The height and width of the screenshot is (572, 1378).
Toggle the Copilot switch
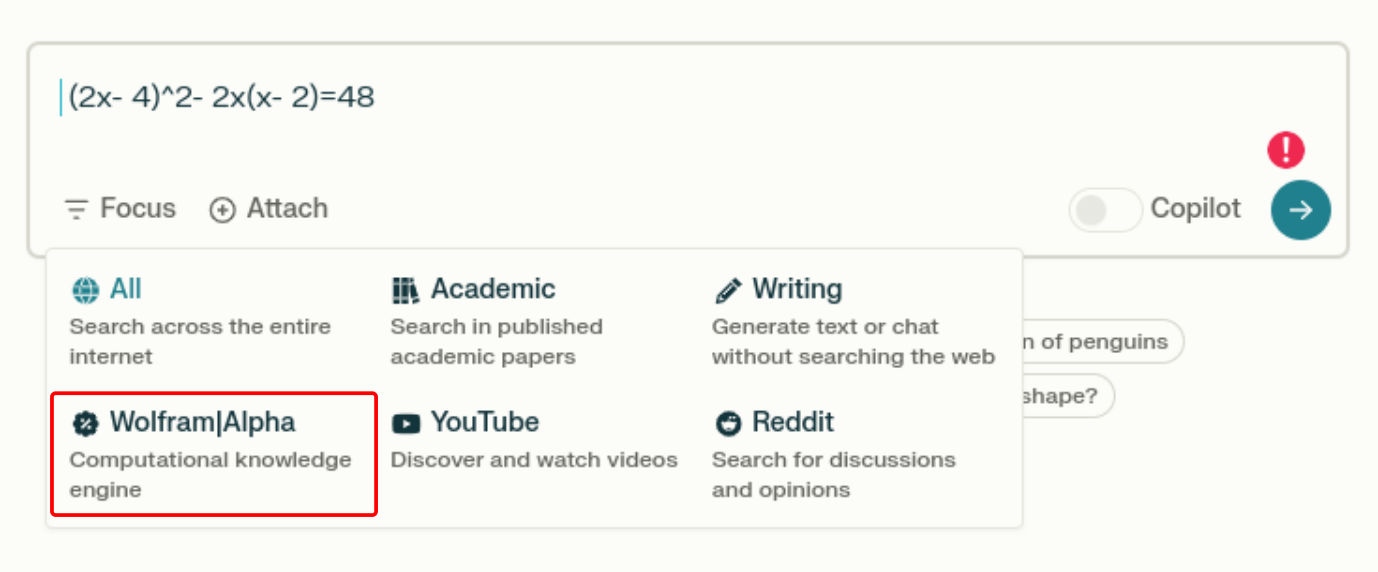tap(1105, 210)
